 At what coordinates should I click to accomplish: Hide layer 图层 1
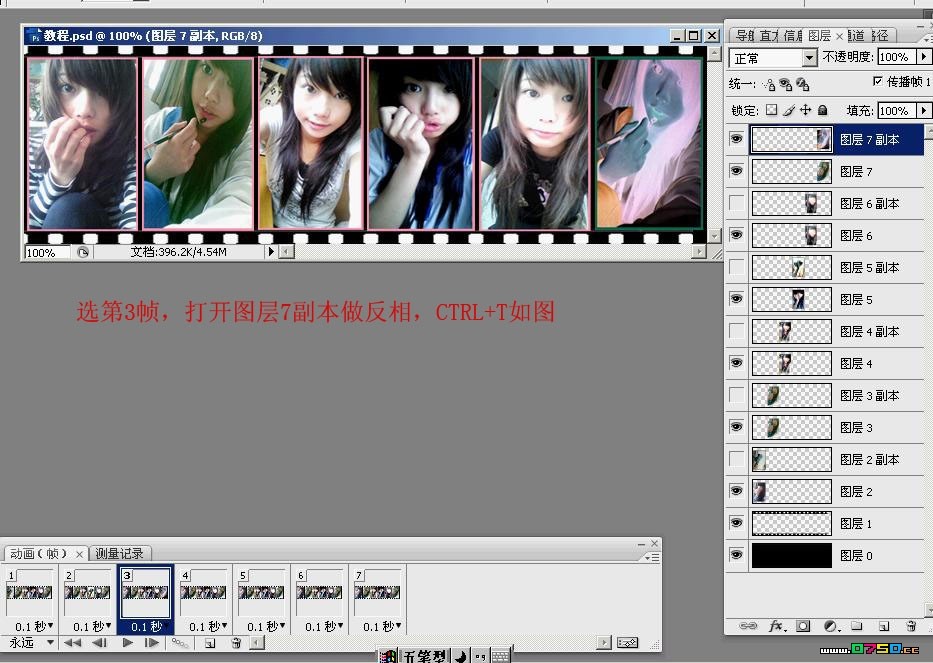[737, 523]
